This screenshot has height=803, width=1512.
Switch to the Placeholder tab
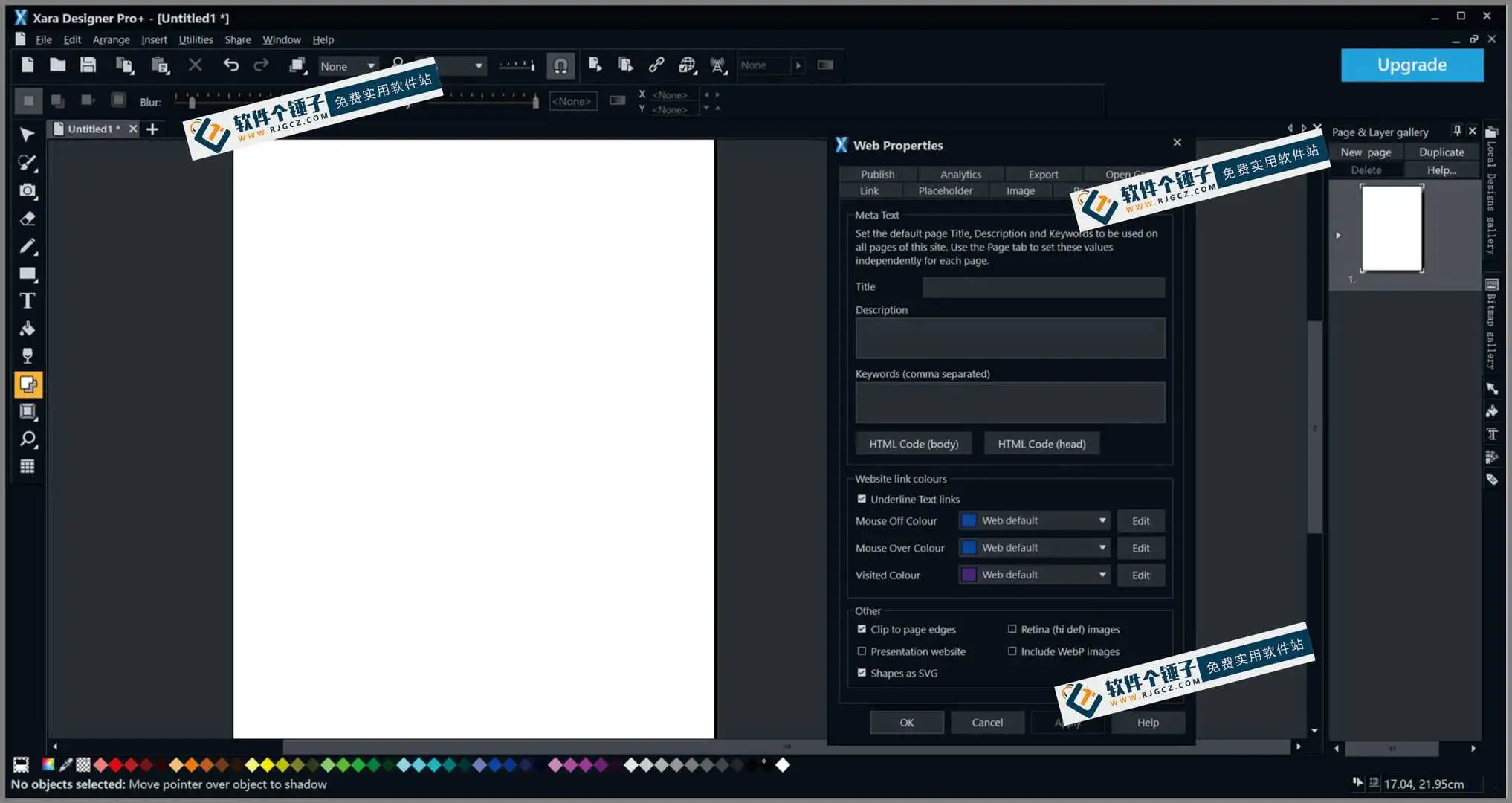point(945,190)
